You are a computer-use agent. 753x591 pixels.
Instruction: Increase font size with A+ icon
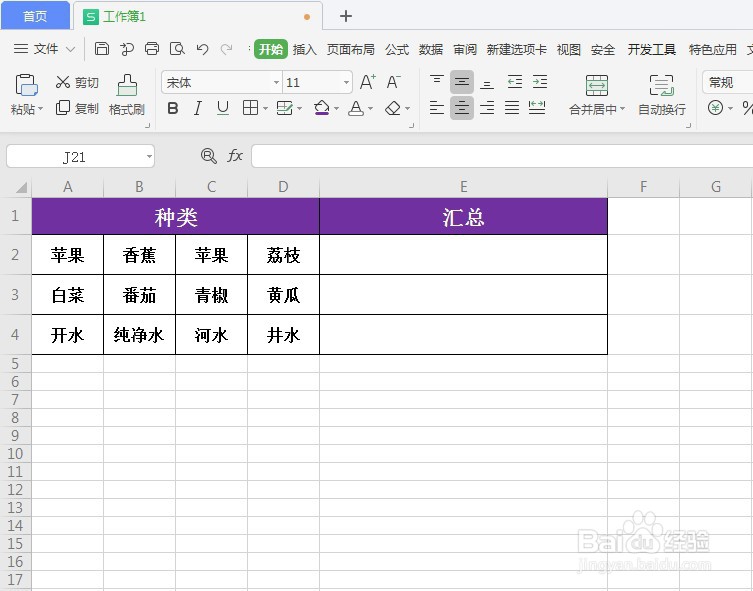[x=367, y=82]
